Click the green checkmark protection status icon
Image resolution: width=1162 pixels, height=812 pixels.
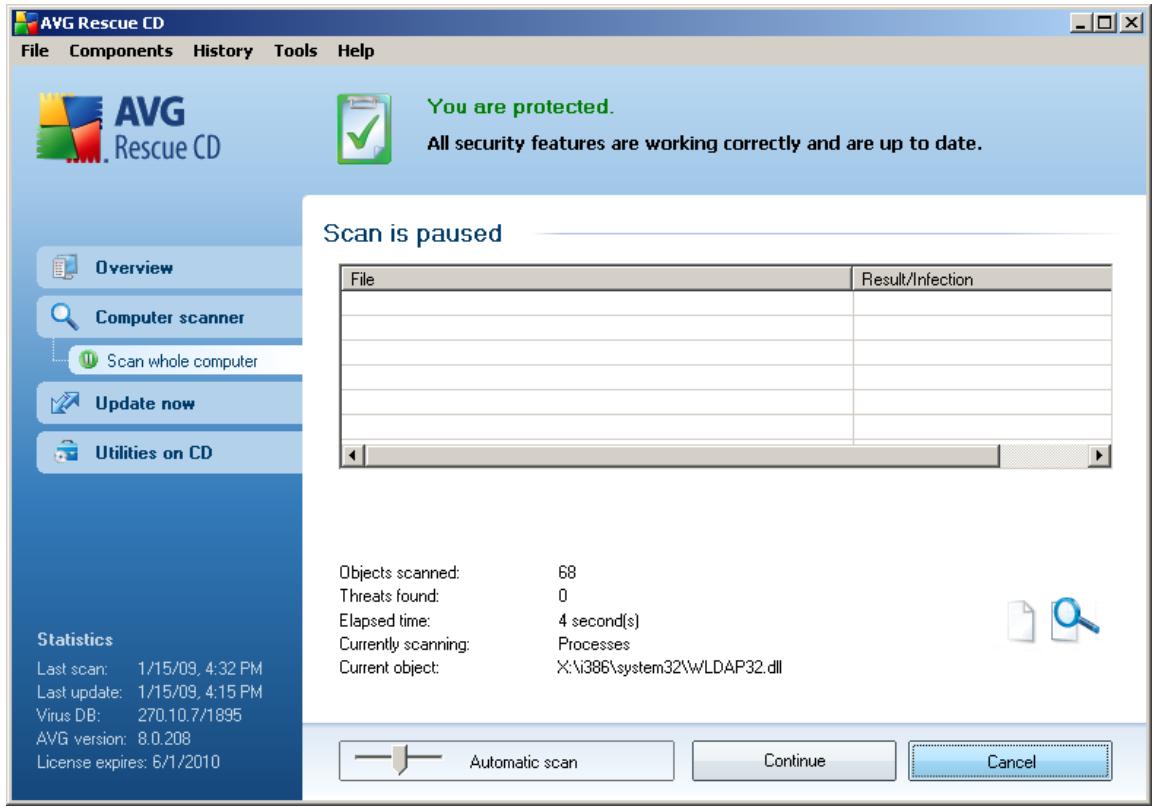pos(364,129)
